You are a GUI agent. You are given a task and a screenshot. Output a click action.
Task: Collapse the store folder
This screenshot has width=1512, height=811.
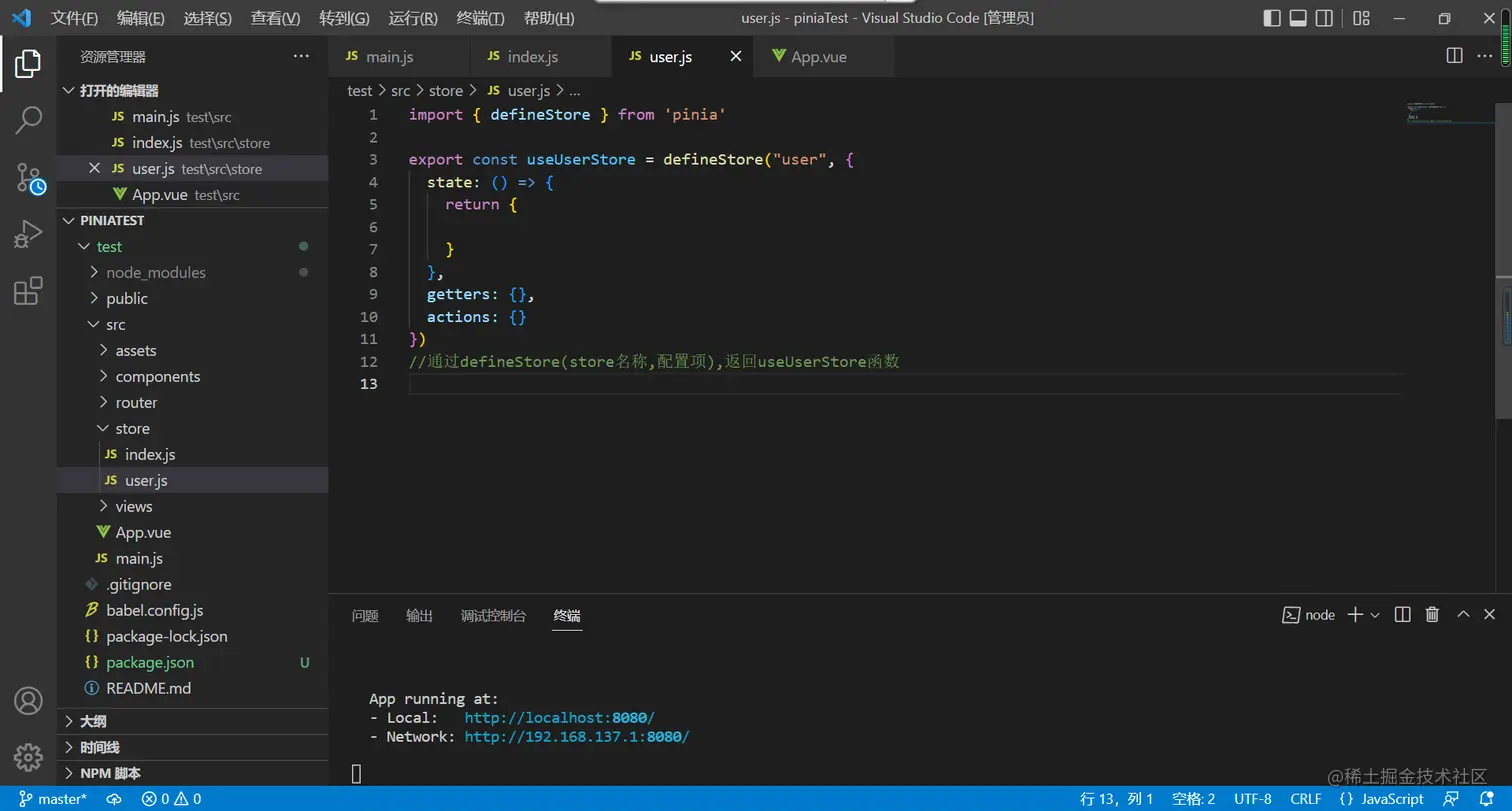(192, 428)
